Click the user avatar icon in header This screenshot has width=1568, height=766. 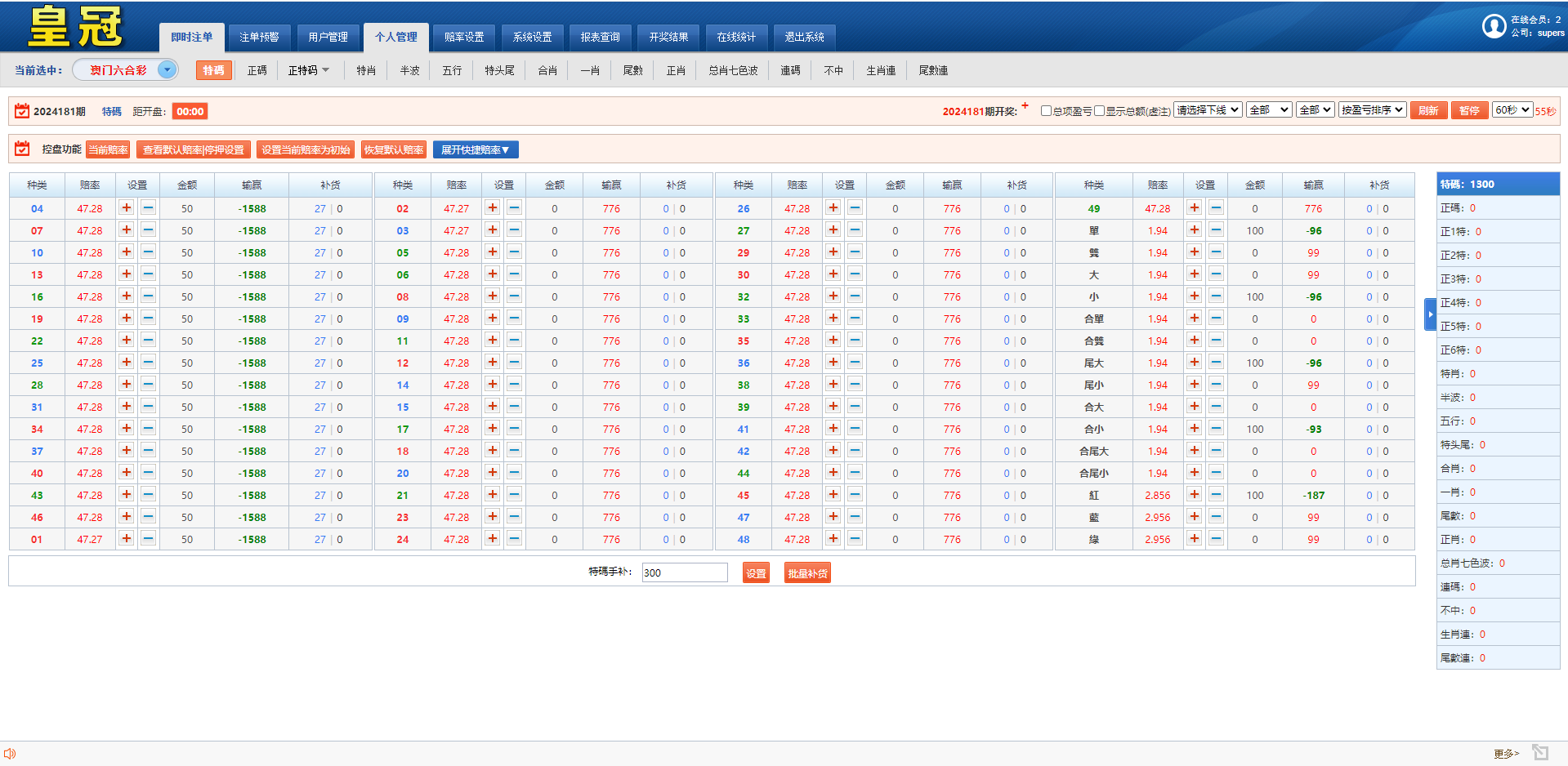1494,26
